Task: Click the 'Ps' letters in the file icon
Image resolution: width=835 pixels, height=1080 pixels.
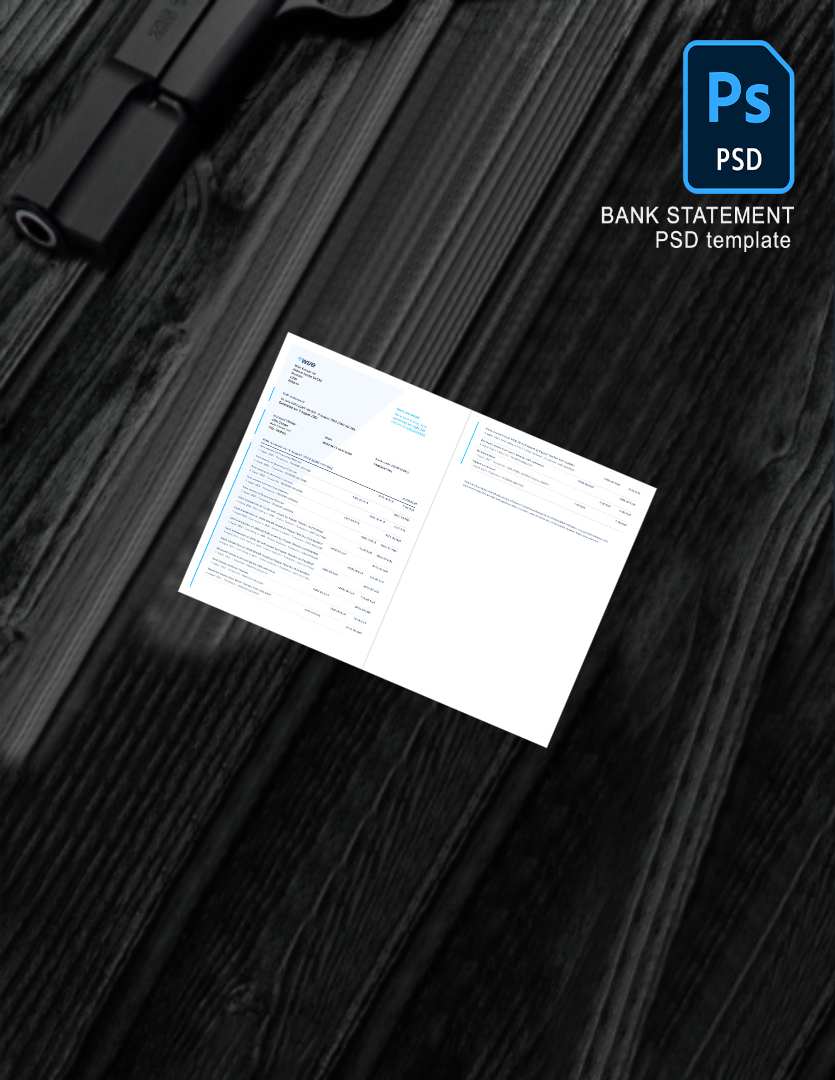Action: 738,97
